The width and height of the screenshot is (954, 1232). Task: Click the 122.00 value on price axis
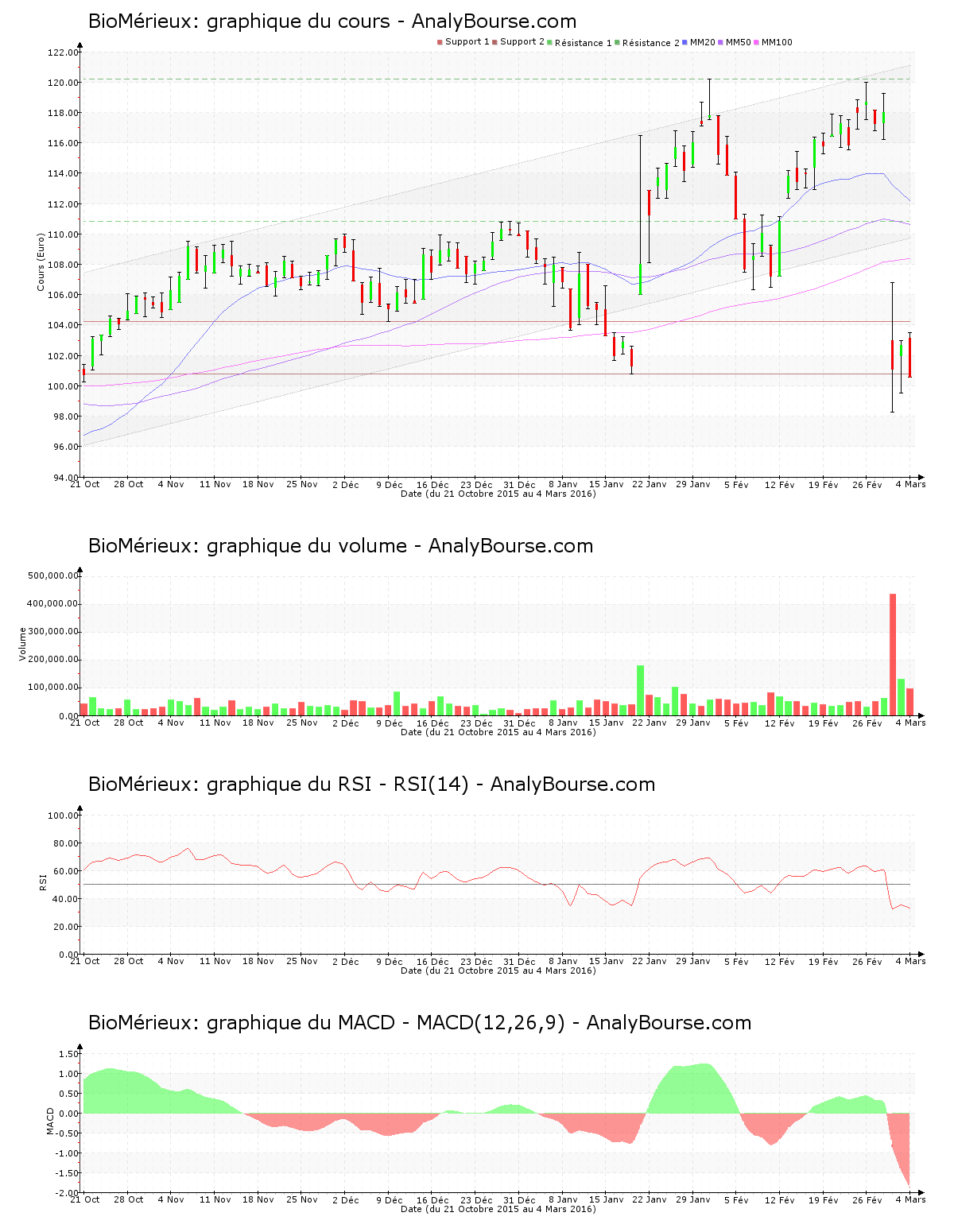coord(64,53)
